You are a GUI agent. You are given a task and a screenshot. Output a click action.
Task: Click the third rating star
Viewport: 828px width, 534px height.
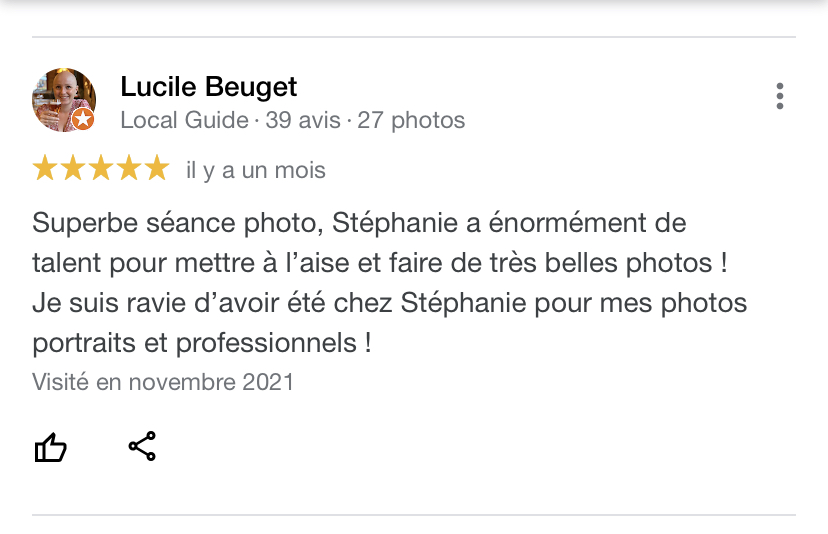[x=101, y=168]
